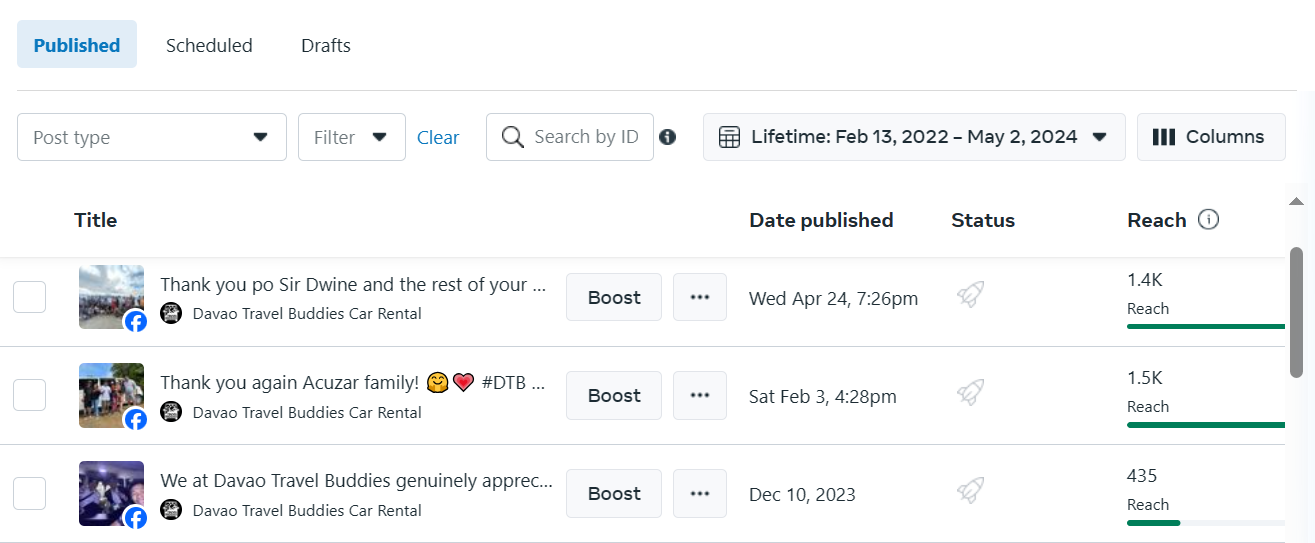The height and width of the screenshot is (543, 1315).
Task: Click the vertical scrollbar thumb
Action: tap(1296, 310)
